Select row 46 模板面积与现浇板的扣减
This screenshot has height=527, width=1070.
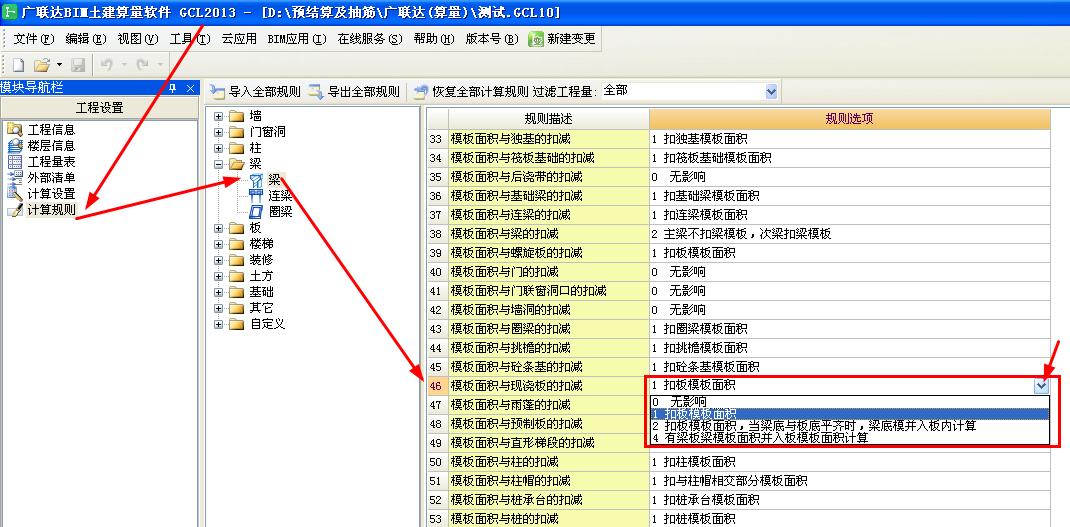coord(549,386)
